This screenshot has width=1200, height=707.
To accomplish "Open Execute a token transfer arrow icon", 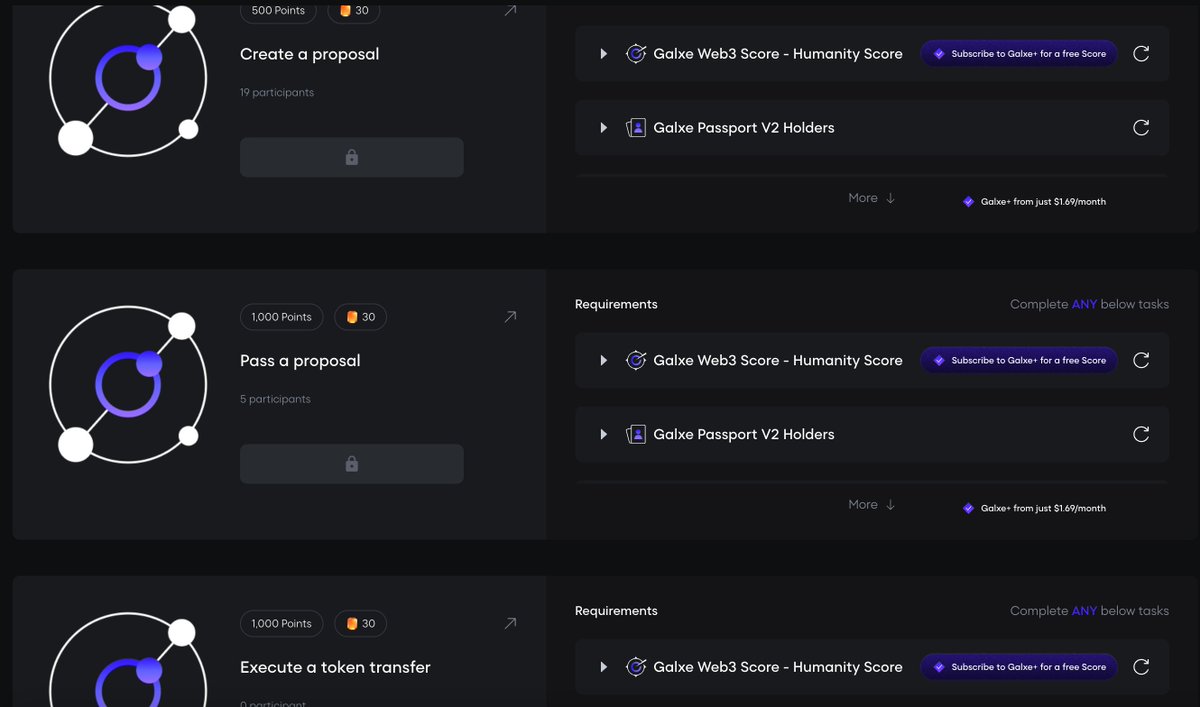I will [510, 623].
